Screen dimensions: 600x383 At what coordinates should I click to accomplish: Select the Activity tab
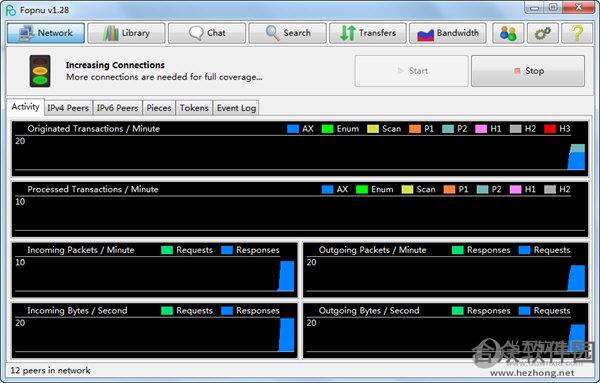pyautogui.click(x=25, y=107)
